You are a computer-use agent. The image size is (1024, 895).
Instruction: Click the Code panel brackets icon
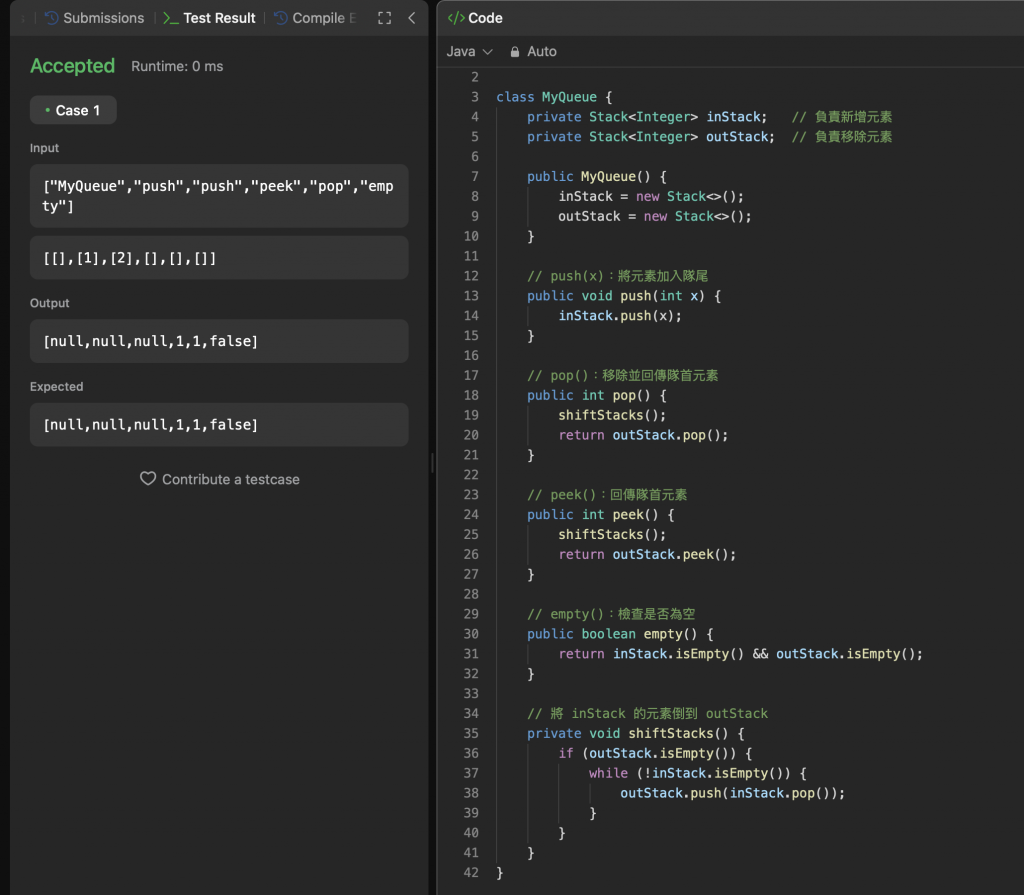coord(456,18)
